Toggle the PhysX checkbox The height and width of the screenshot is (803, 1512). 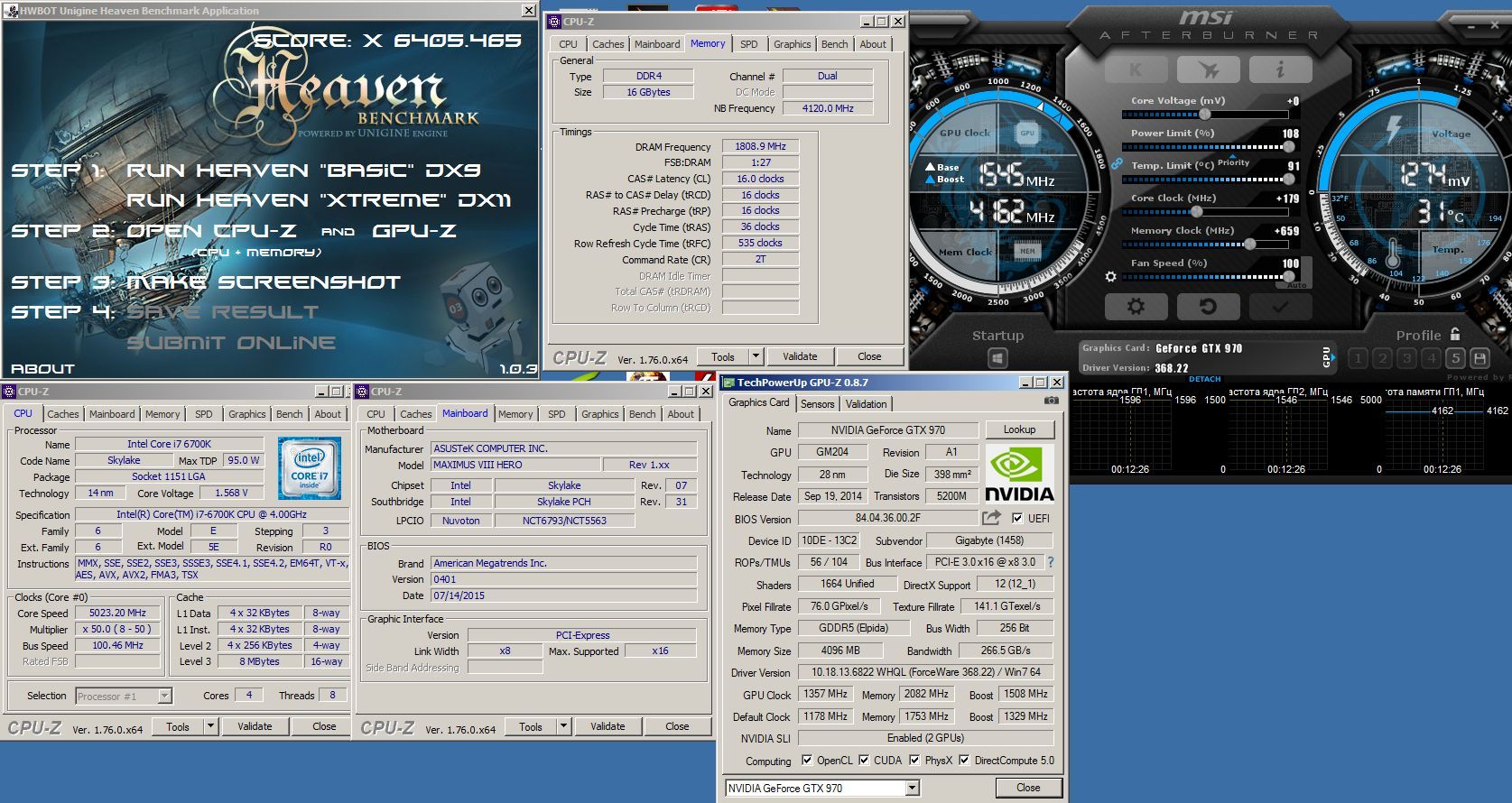pos(915,760)
